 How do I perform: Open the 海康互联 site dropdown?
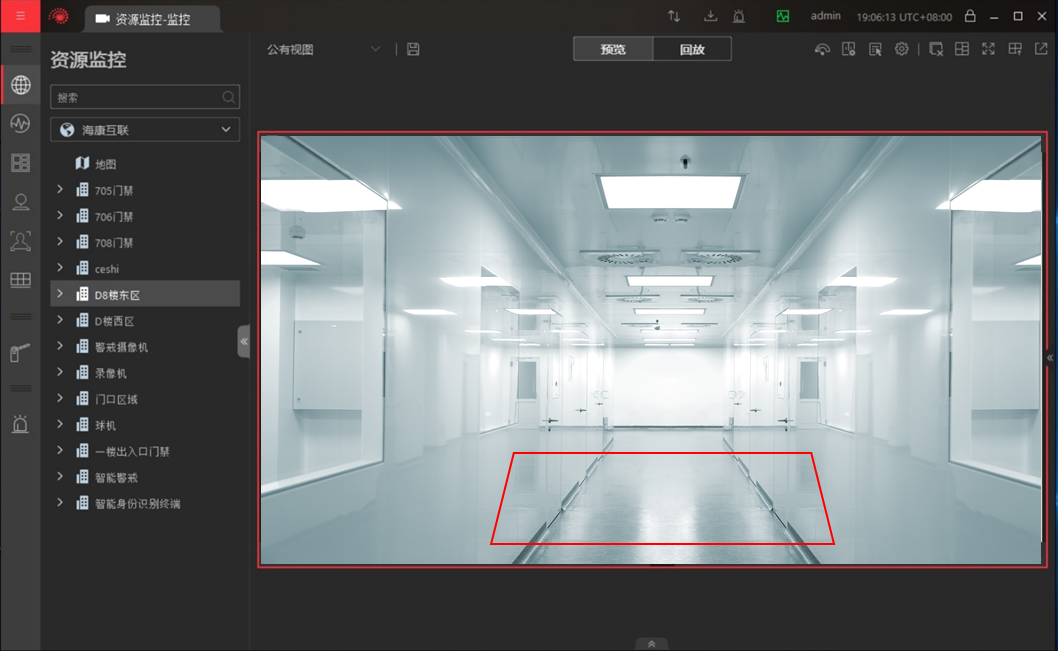[x=145, y=130]
